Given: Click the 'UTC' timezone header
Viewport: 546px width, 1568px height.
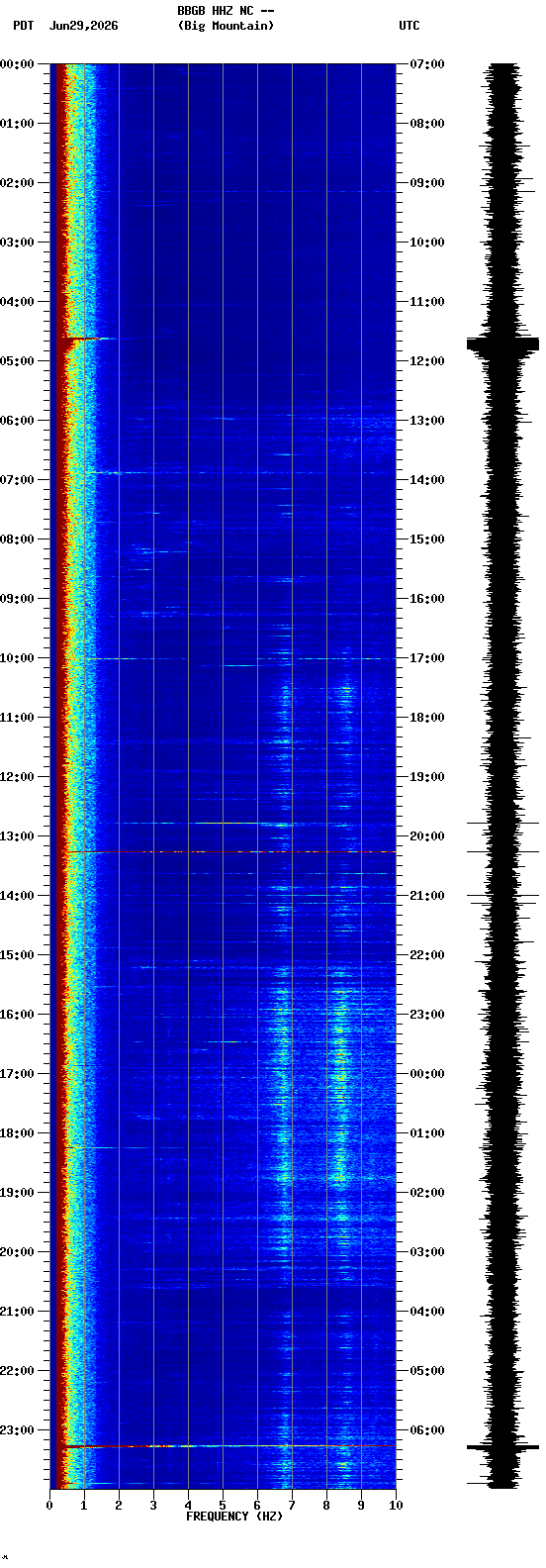Looking at the screenshot, I should [409, 26].
